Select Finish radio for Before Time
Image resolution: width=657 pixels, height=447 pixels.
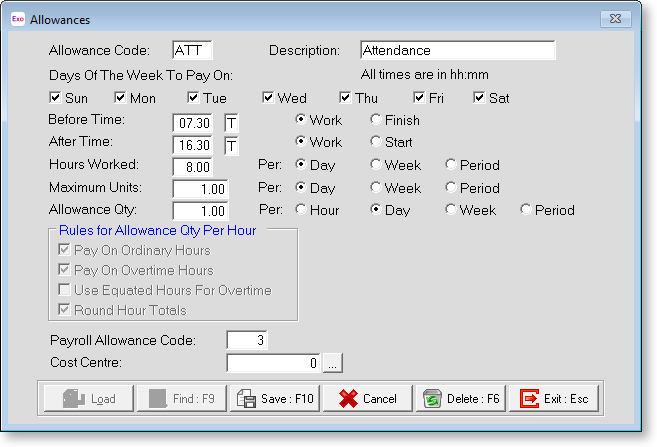[377, 120]
